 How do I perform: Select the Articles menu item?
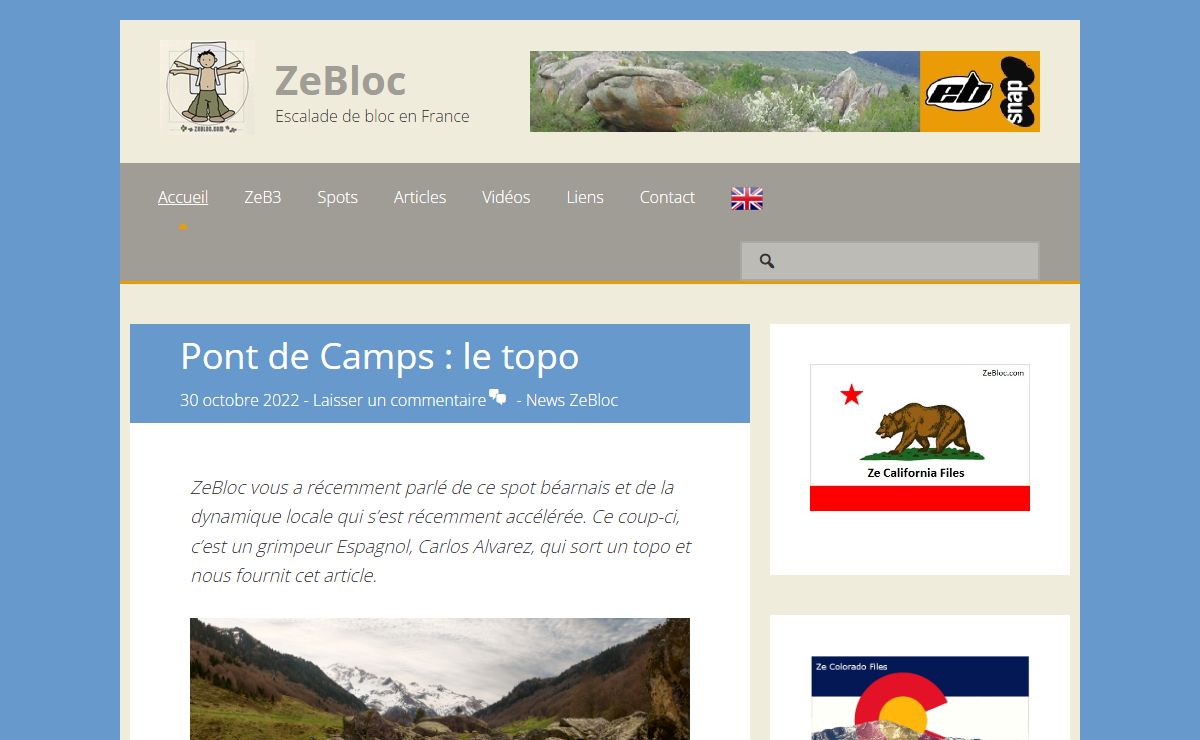pos(420,197)
